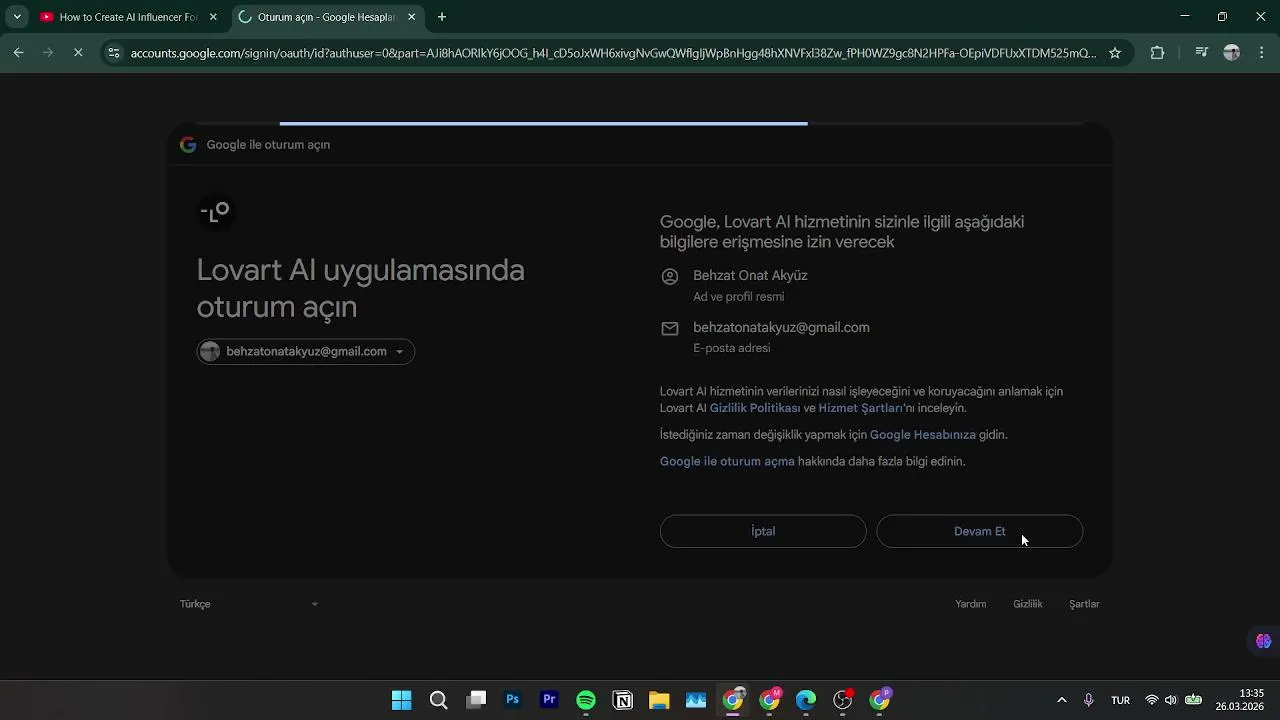Viewport: 1280px width, 720px height.
Task: Open the account chooser behzatonatakyuz@gmail.com
Action: tap(306, 351)
